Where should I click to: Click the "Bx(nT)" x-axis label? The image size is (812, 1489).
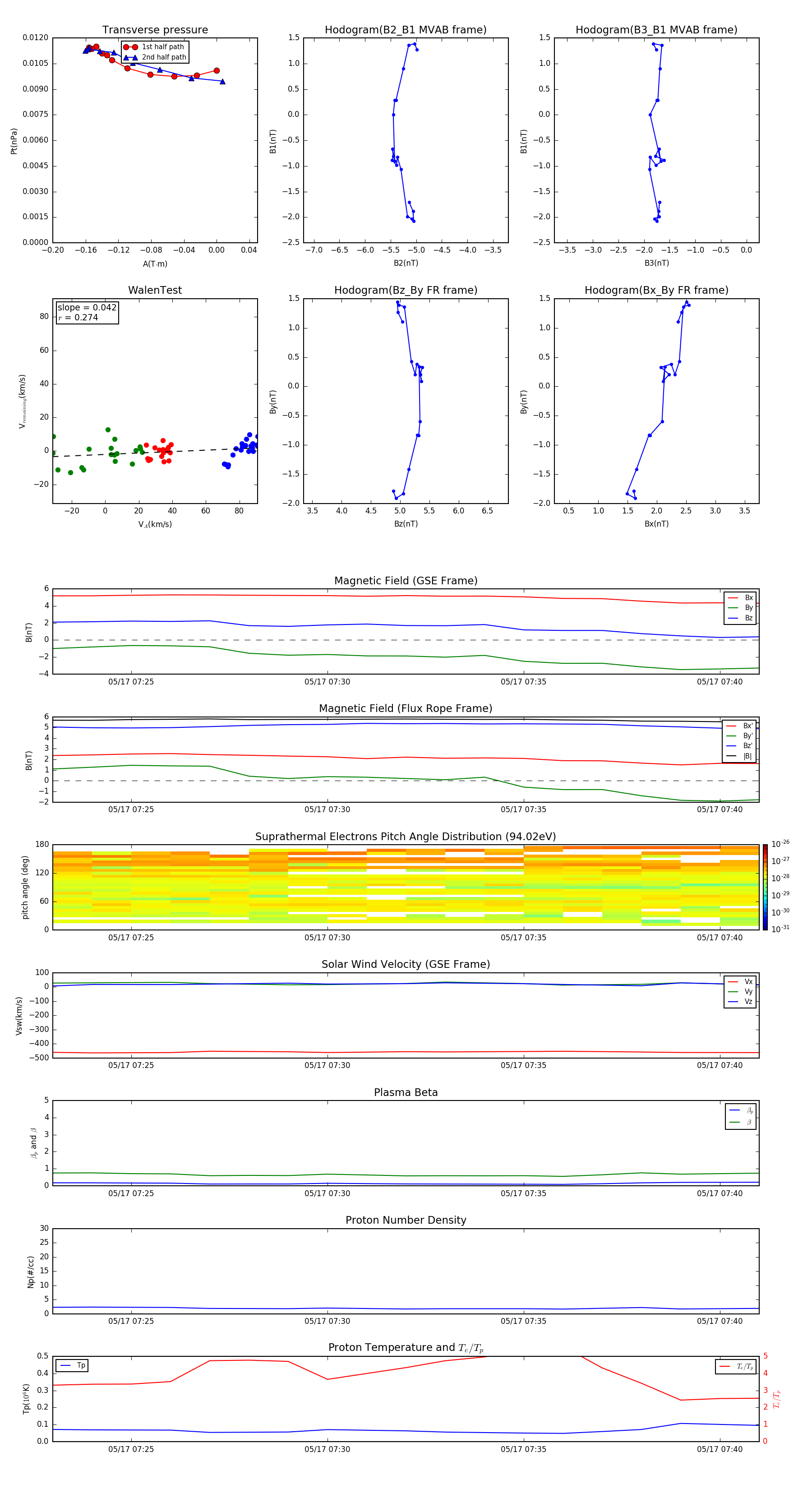656,524
